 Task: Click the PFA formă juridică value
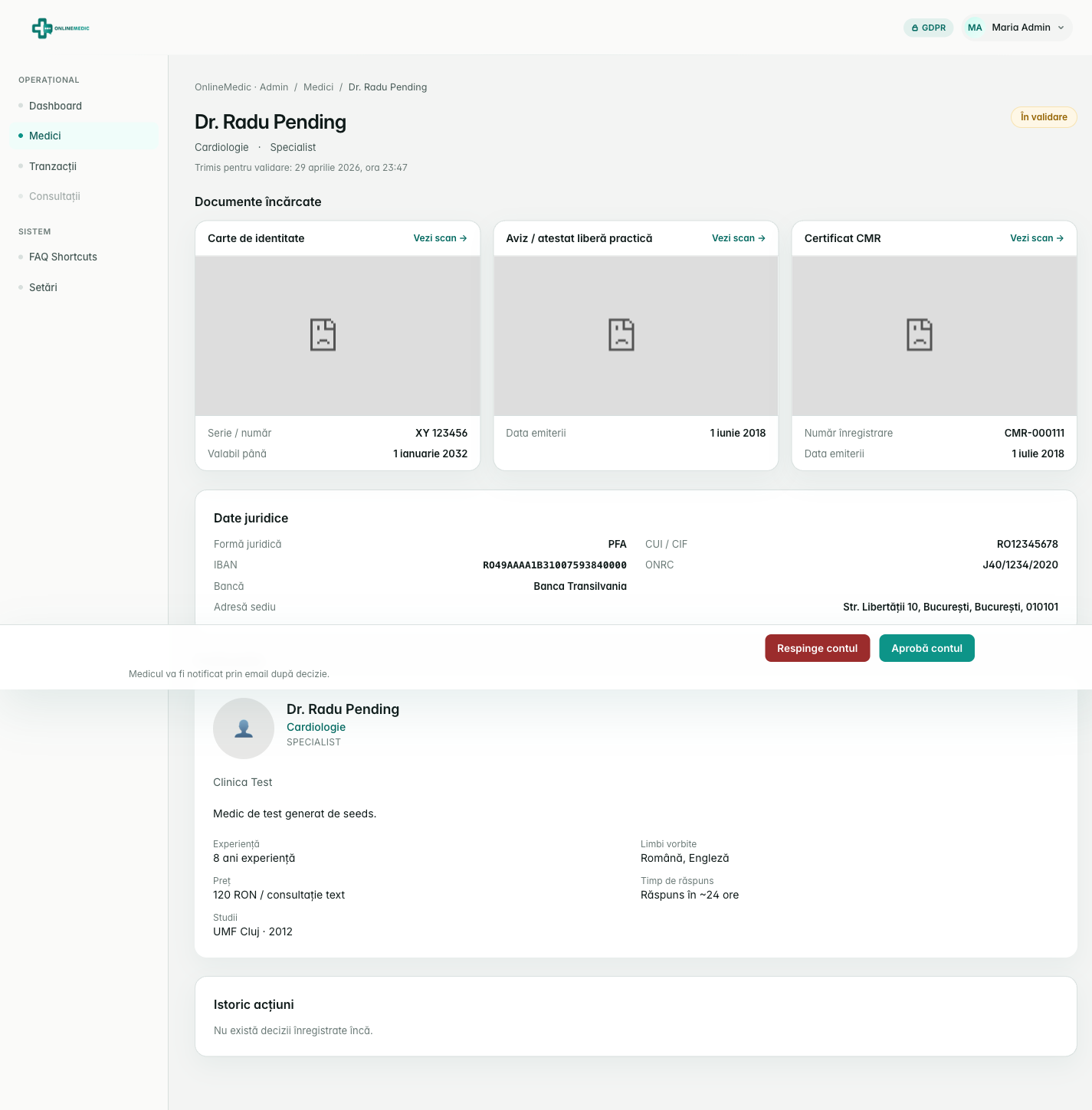pos(618,544)
